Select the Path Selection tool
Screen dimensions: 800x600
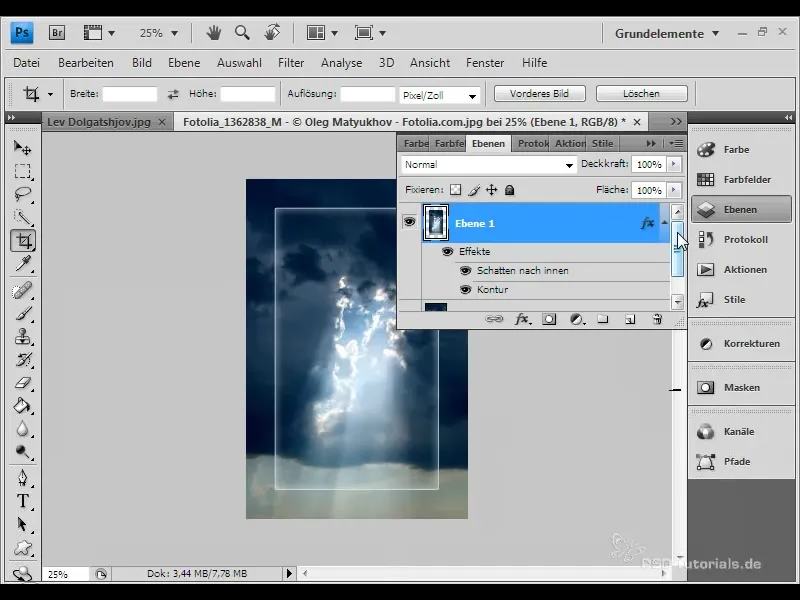22,524
